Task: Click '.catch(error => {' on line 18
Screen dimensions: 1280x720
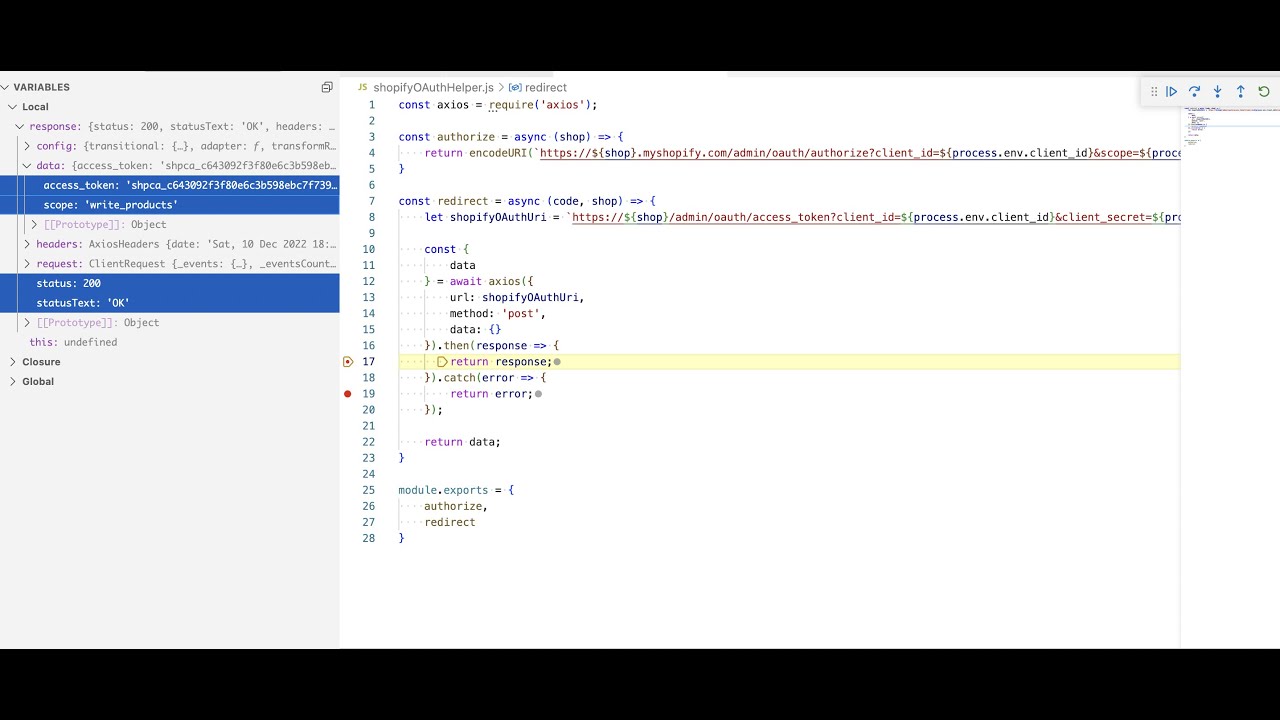Action: (492, 378)
